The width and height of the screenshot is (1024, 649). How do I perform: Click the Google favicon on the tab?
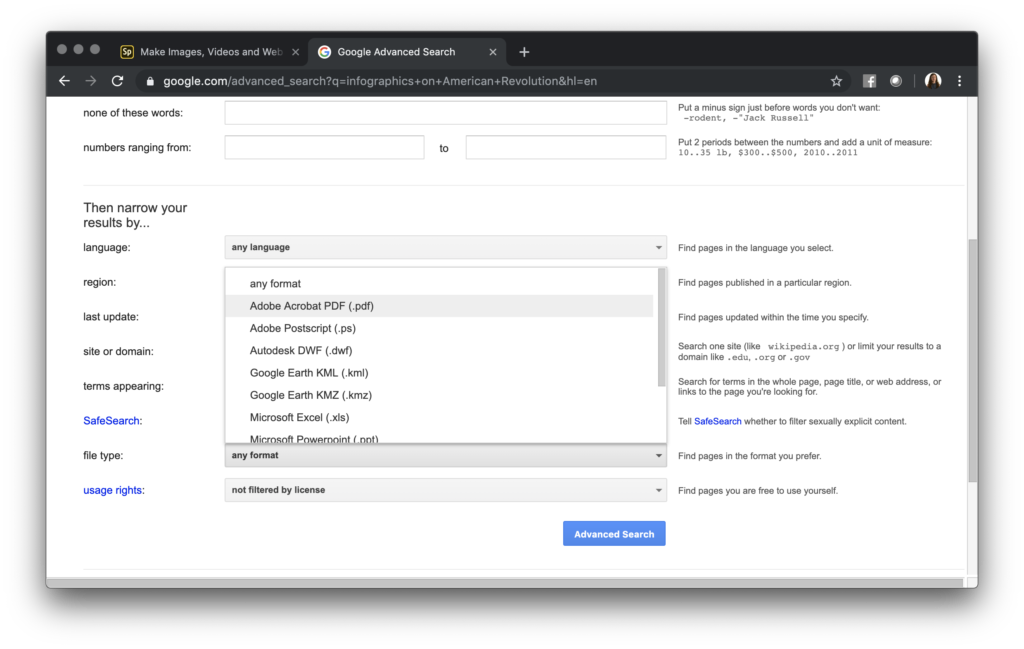pyautogui.click(x=324, y=52)
